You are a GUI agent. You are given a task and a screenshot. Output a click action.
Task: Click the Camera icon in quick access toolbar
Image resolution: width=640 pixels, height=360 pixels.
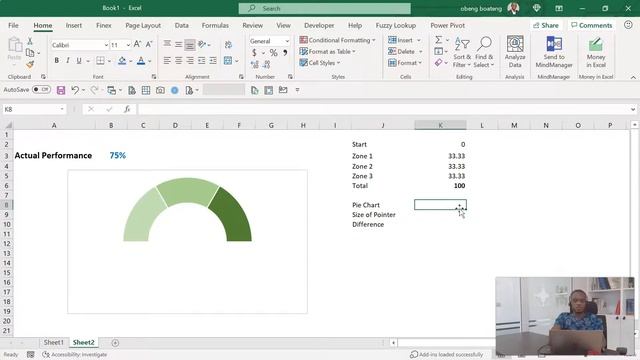point(160,90)
